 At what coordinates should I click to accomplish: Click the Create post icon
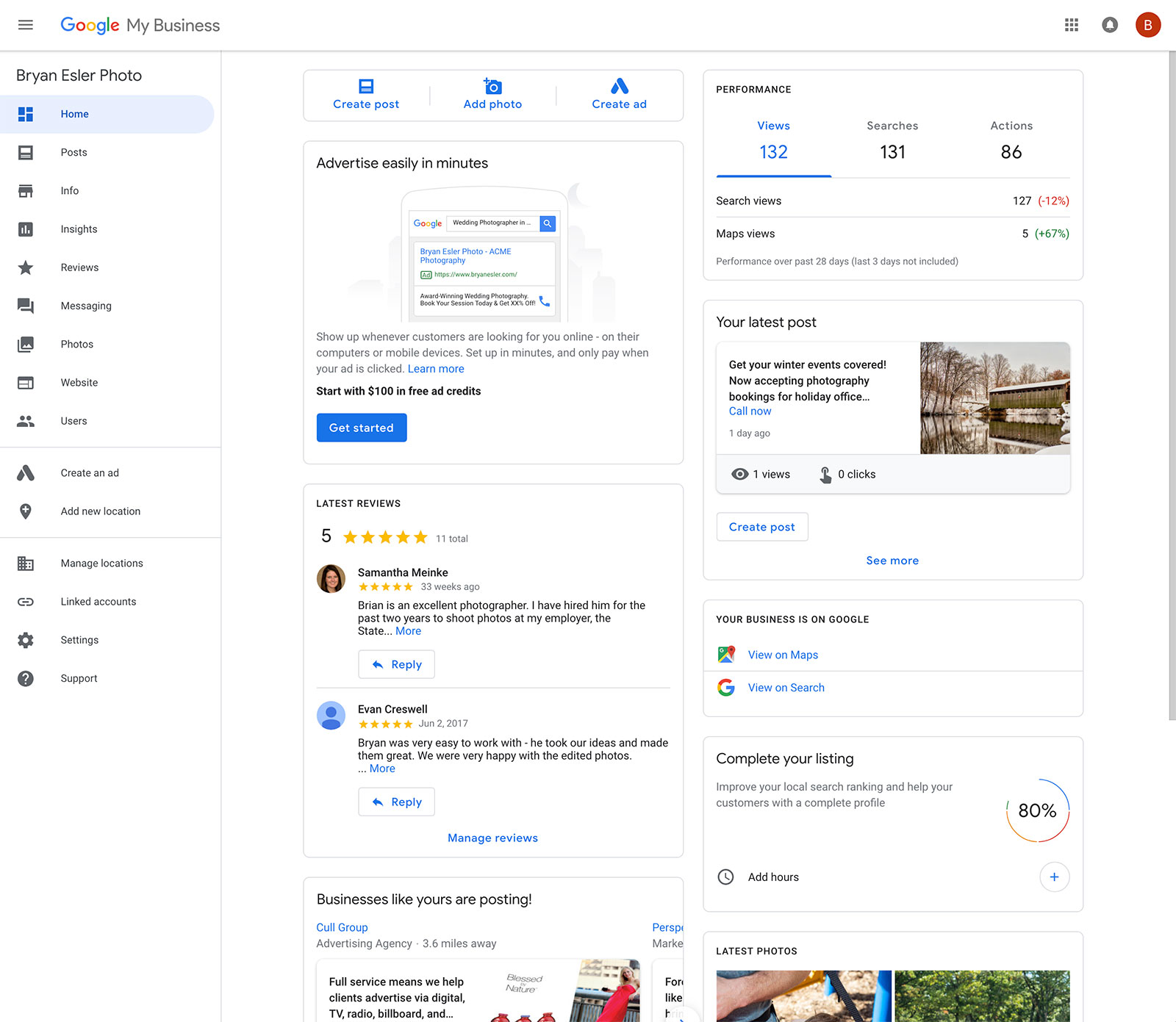click(x=366, y=87)
